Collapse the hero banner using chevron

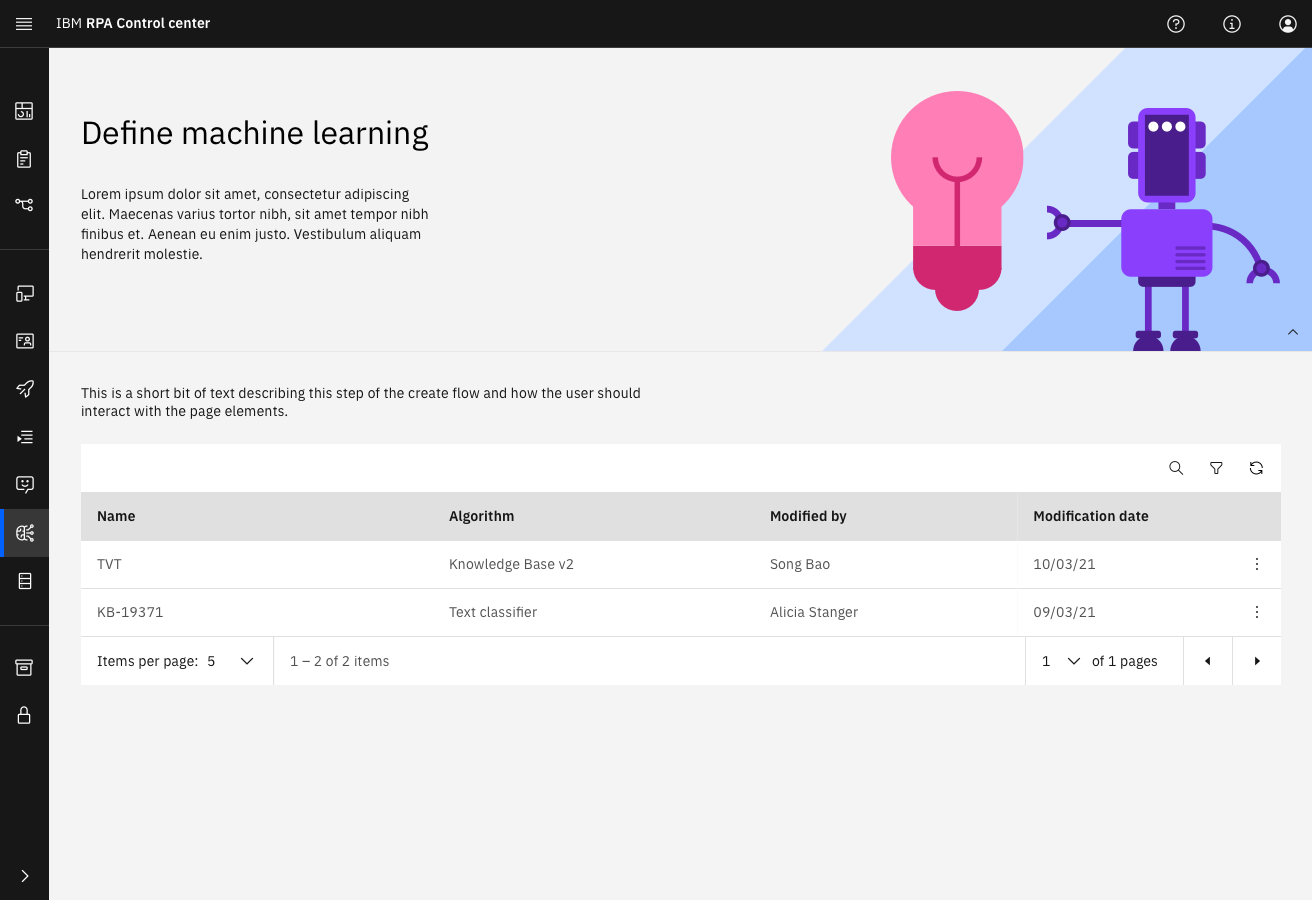(1293, 332)
